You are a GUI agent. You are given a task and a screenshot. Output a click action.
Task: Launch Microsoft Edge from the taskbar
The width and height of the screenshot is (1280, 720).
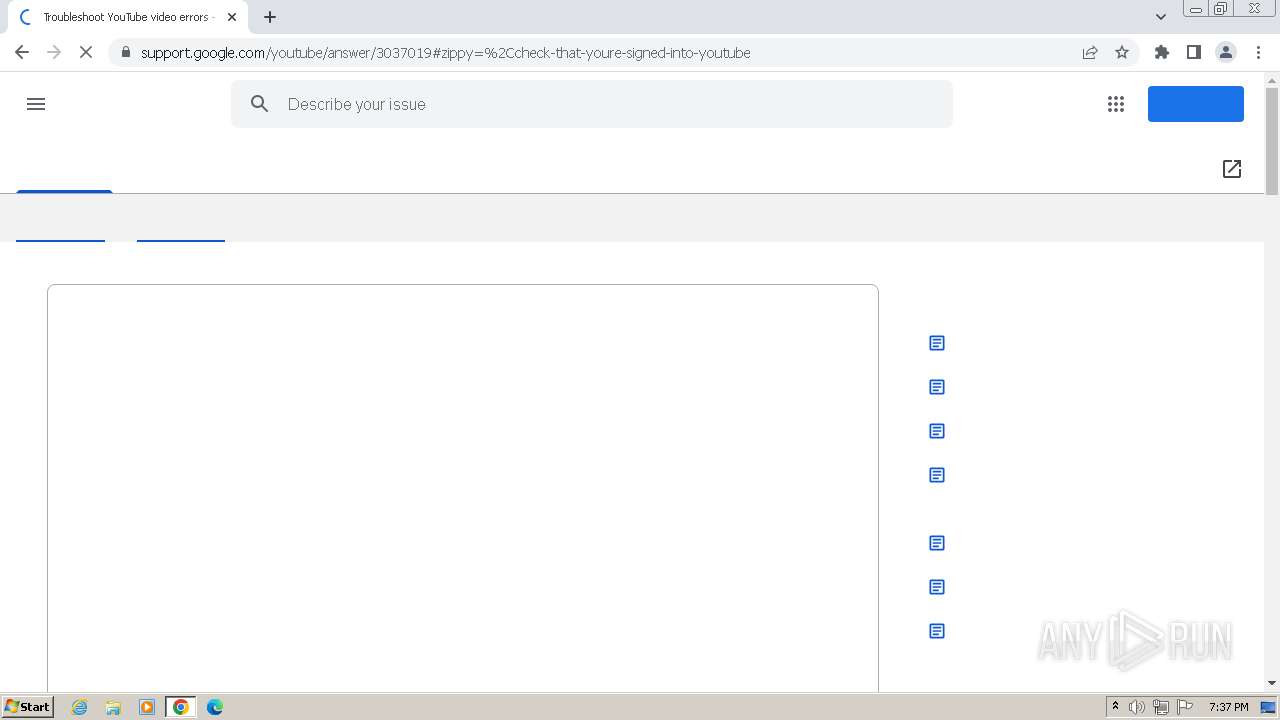pyautogui.click(x=215, y=707)
